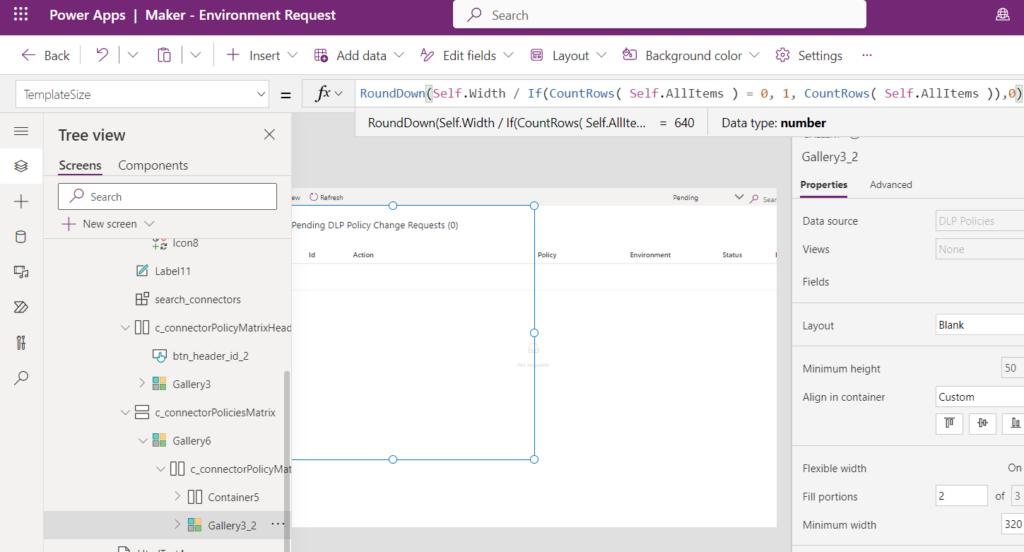Click the Gallery3_2 control name
The height and width of the screenshot is (552, 1024).
[829, 157]
